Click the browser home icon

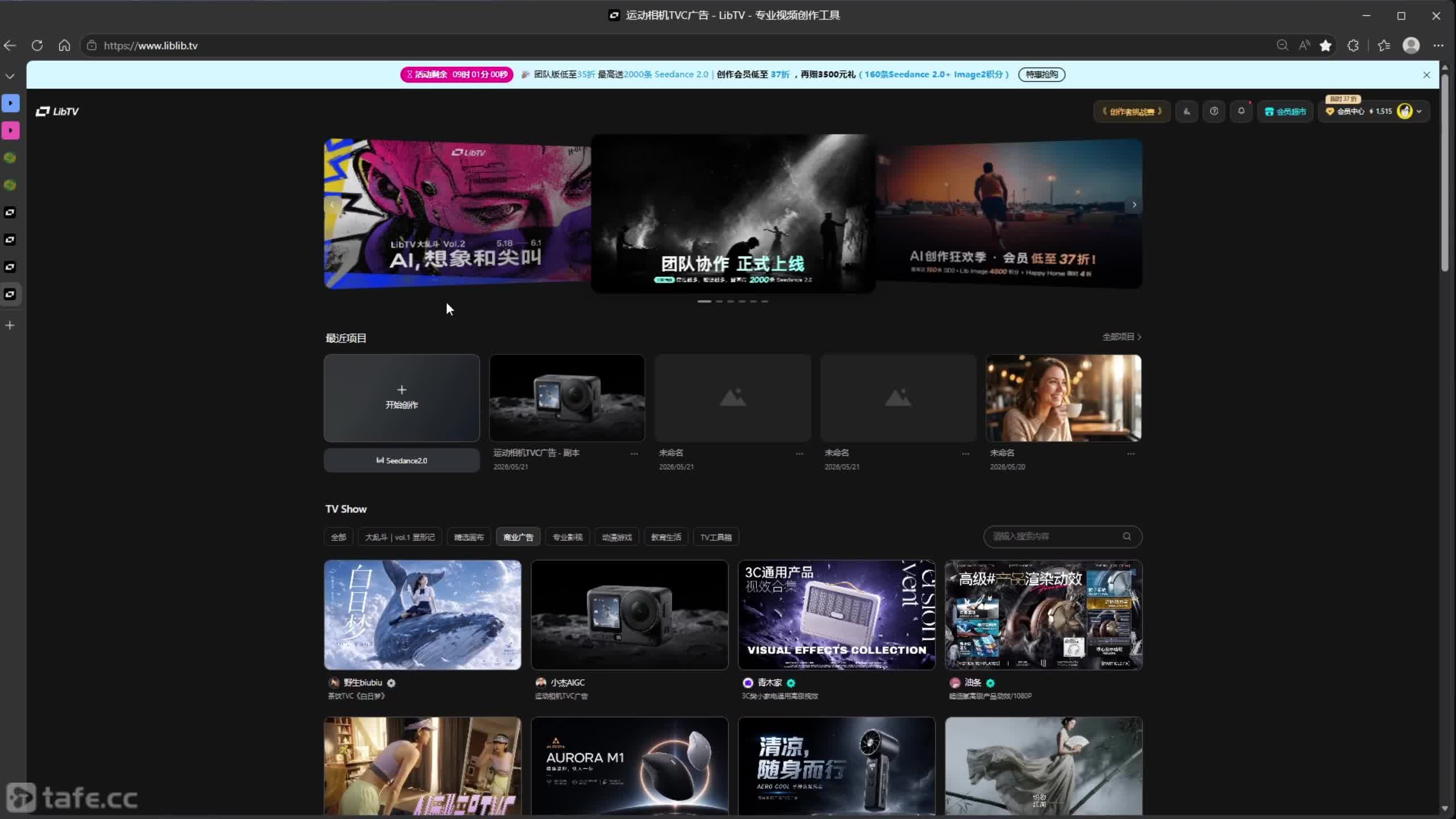(64, 45)
